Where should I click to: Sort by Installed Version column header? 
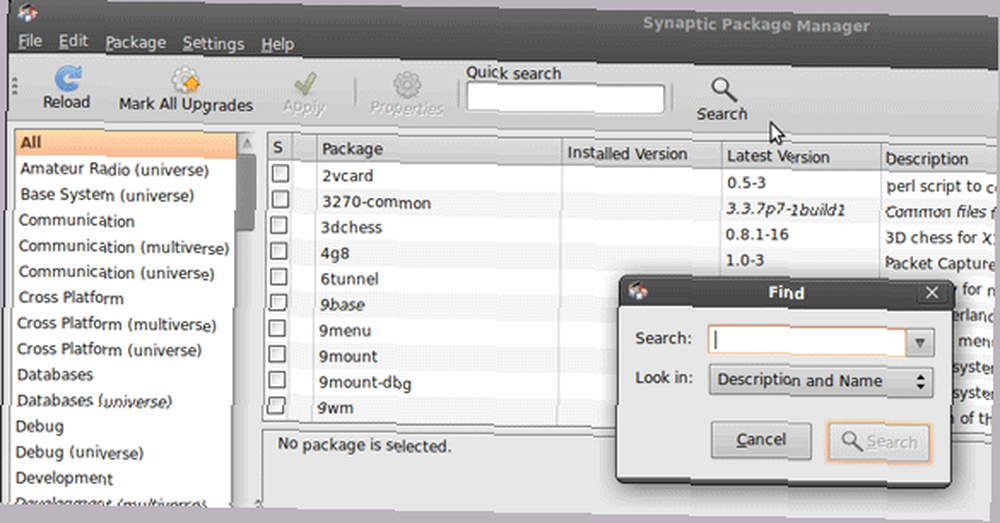click(x=642, y=154)
